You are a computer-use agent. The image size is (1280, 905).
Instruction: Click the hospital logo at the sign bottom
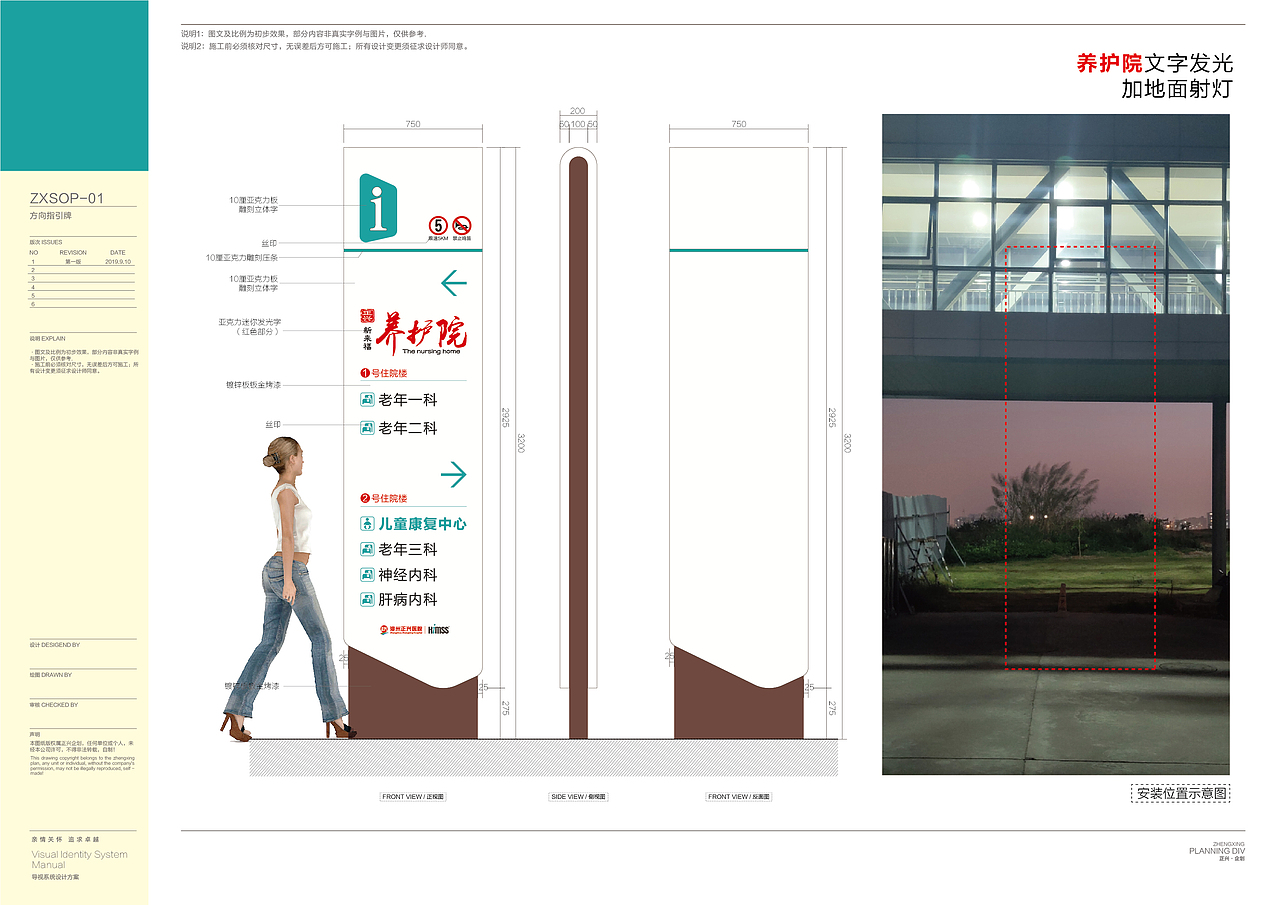(401, 630)
